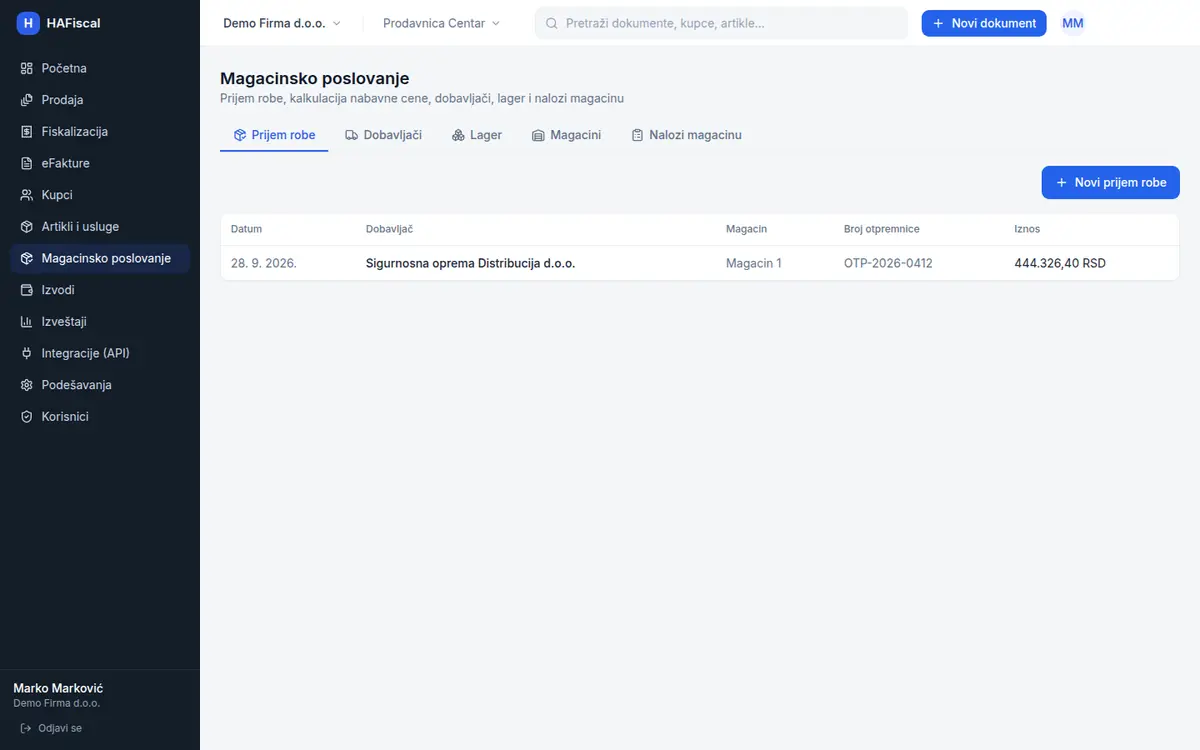Open the Prodavnica Centar location dropdown
The image size is (1200, 750).
pyautogui.click(x=441, y=23)
